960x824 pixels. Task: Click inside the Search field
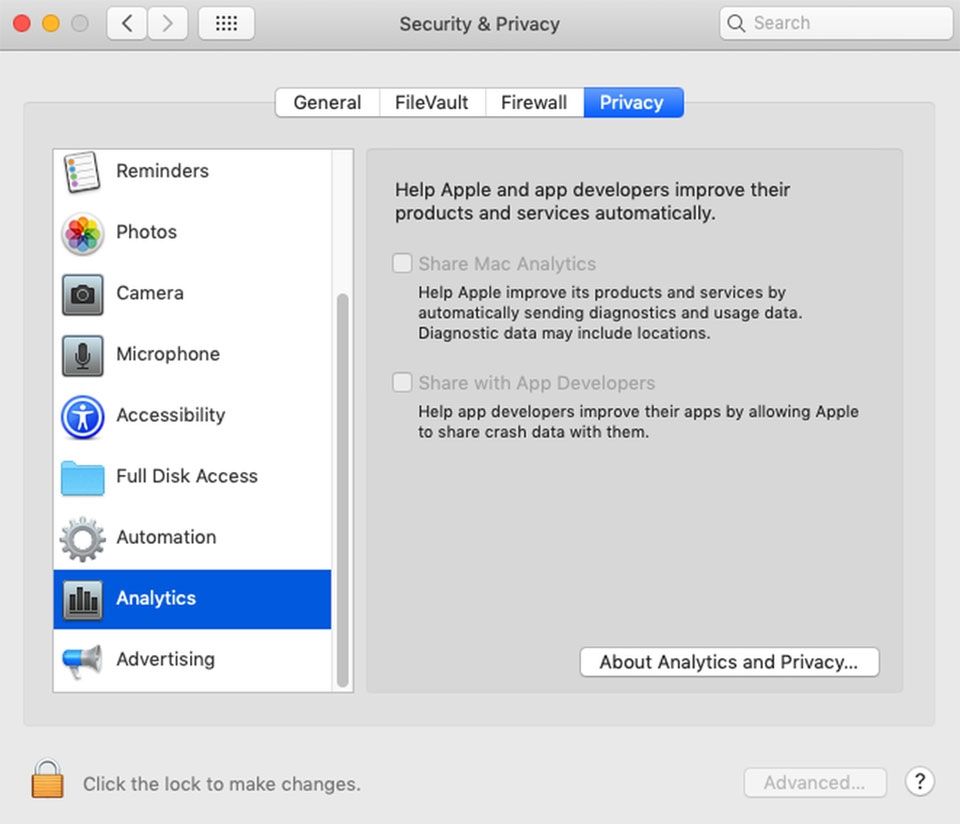[836, 23]
